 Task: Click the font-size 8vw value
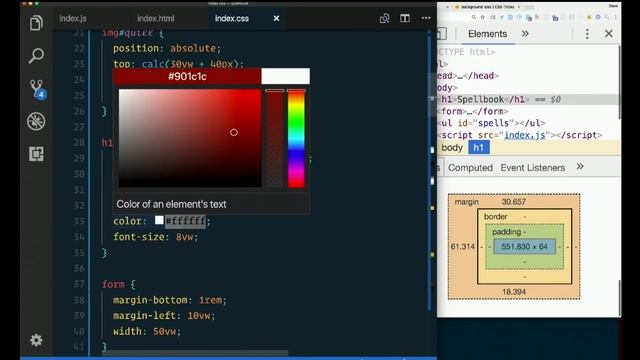[184, 237]
